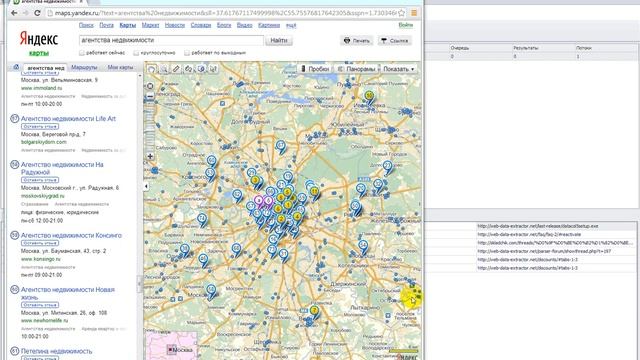Open 'Петелина недвижимость' result
This screenshot has height=360, width=640.
click(56, 351)
